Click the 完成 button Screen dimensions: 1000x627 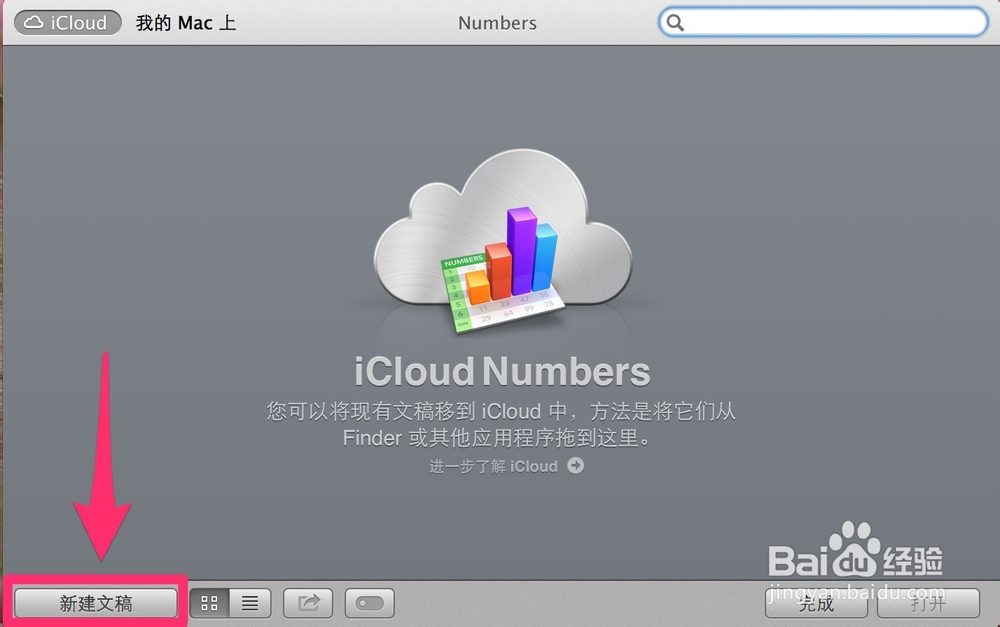(816, 604)
